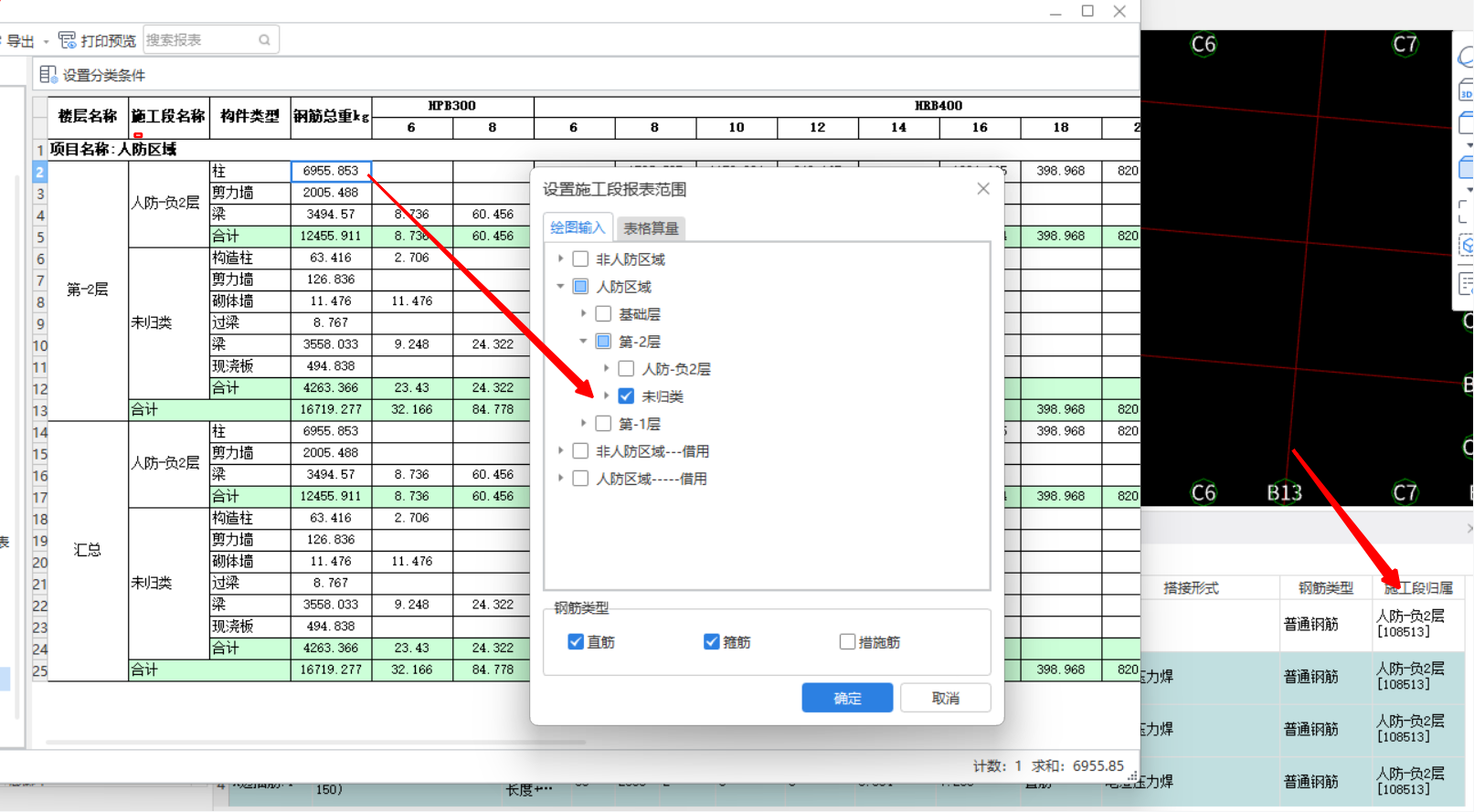Collapse the 第-2层 tree node
The width and height of the screenshot is (1474, 812).
click(583, 342)
